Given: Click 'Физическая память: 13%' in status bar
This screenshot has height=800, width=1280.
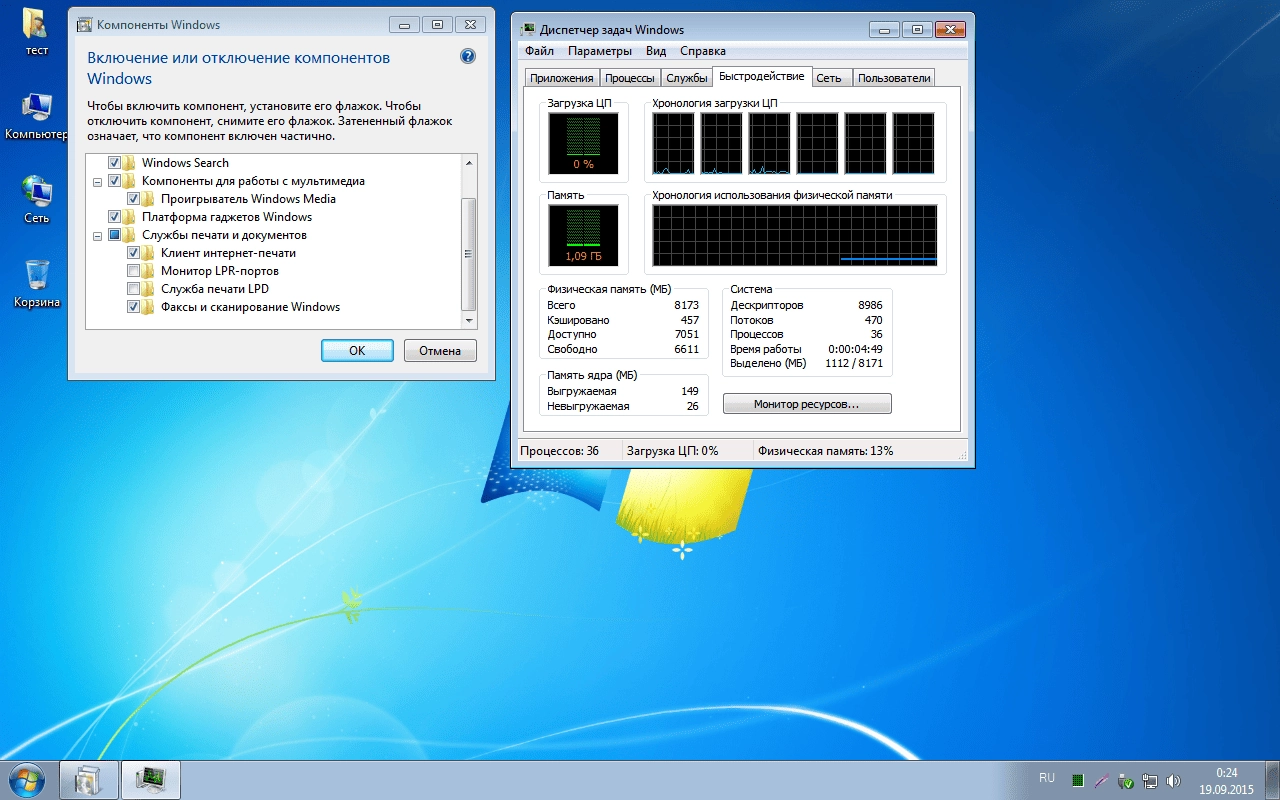Looking at the screenshot, I should [825, 451].
